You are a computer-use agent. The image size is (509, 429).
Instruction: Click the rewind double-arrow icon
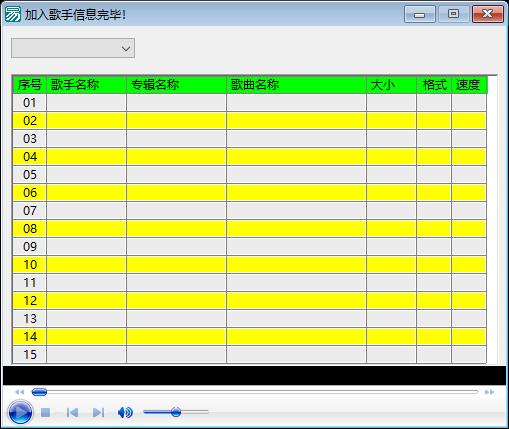coord(20,392)
